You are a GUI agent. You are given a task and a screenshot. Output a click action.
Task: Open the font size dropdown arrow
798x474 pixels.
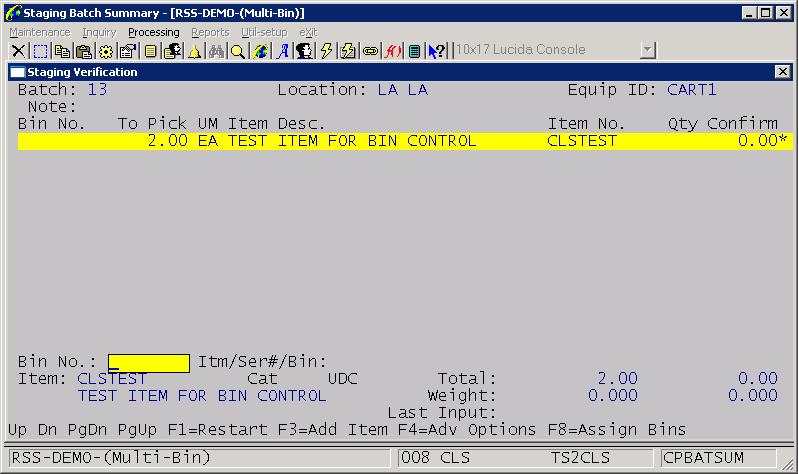pos(648,50)
